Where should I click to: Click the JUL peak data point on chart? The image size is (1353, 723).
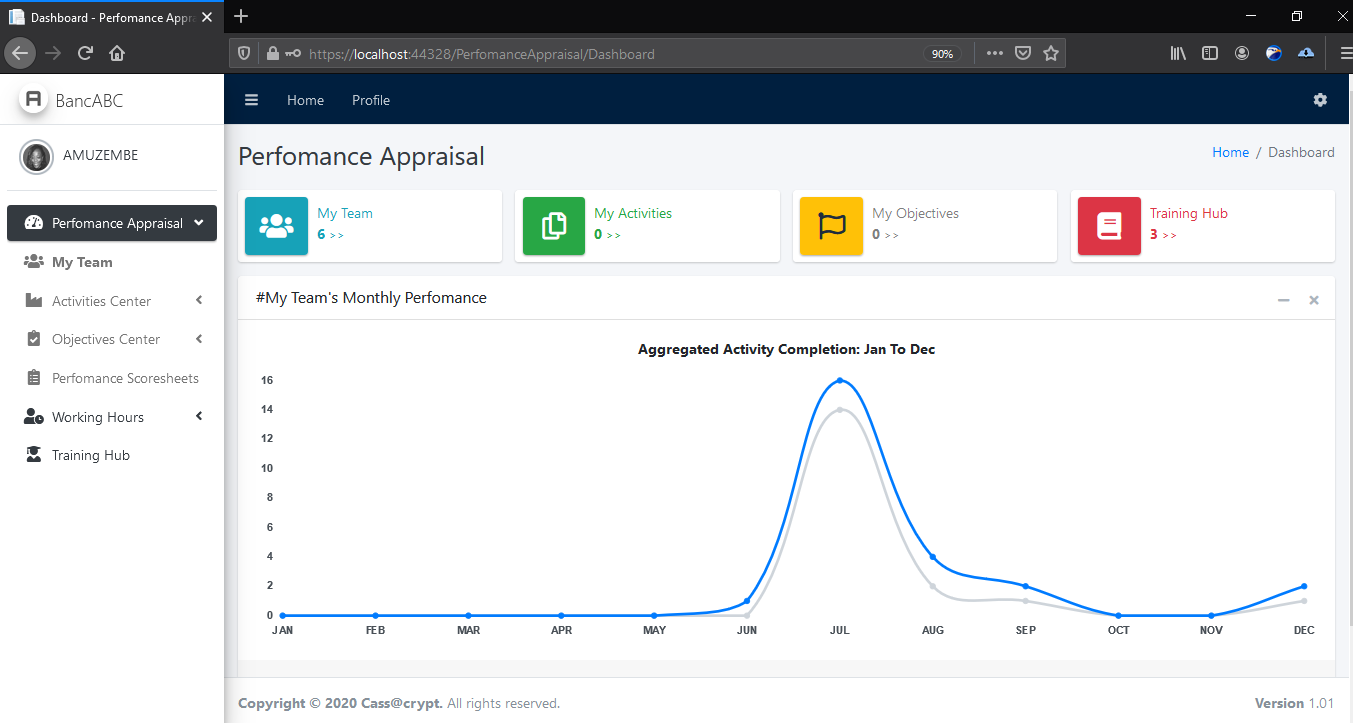click(839, 380)
